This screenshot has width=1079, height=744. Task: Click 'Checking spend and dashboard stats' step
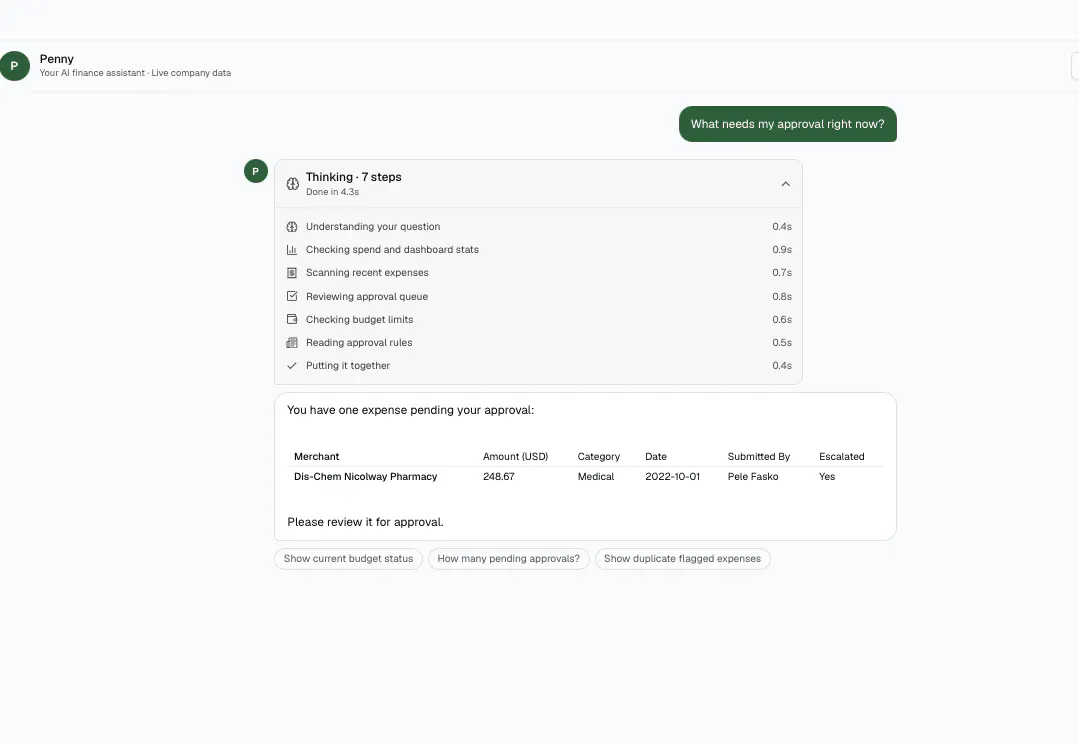(392, 250)
